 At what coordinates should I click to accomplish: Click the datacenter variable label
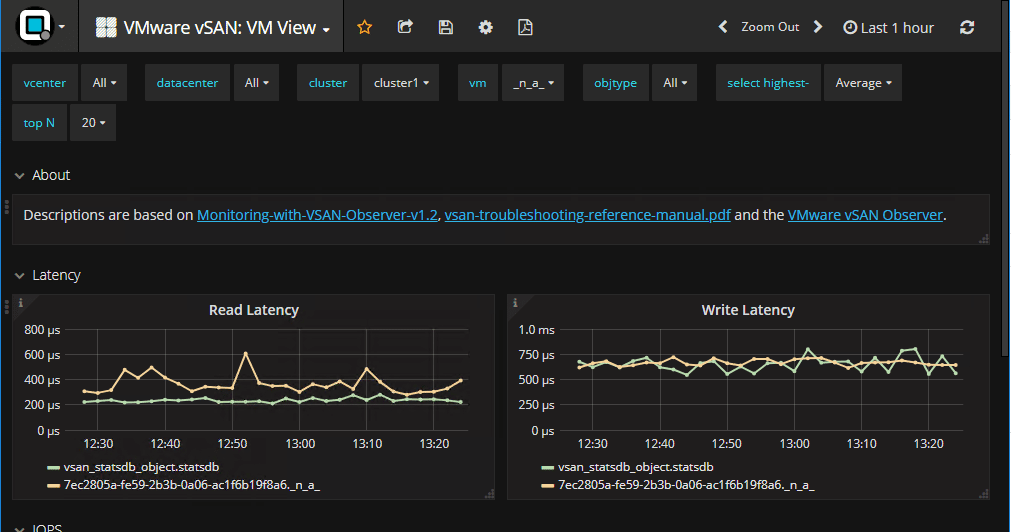pyautogui.click(x=187, y=83)
